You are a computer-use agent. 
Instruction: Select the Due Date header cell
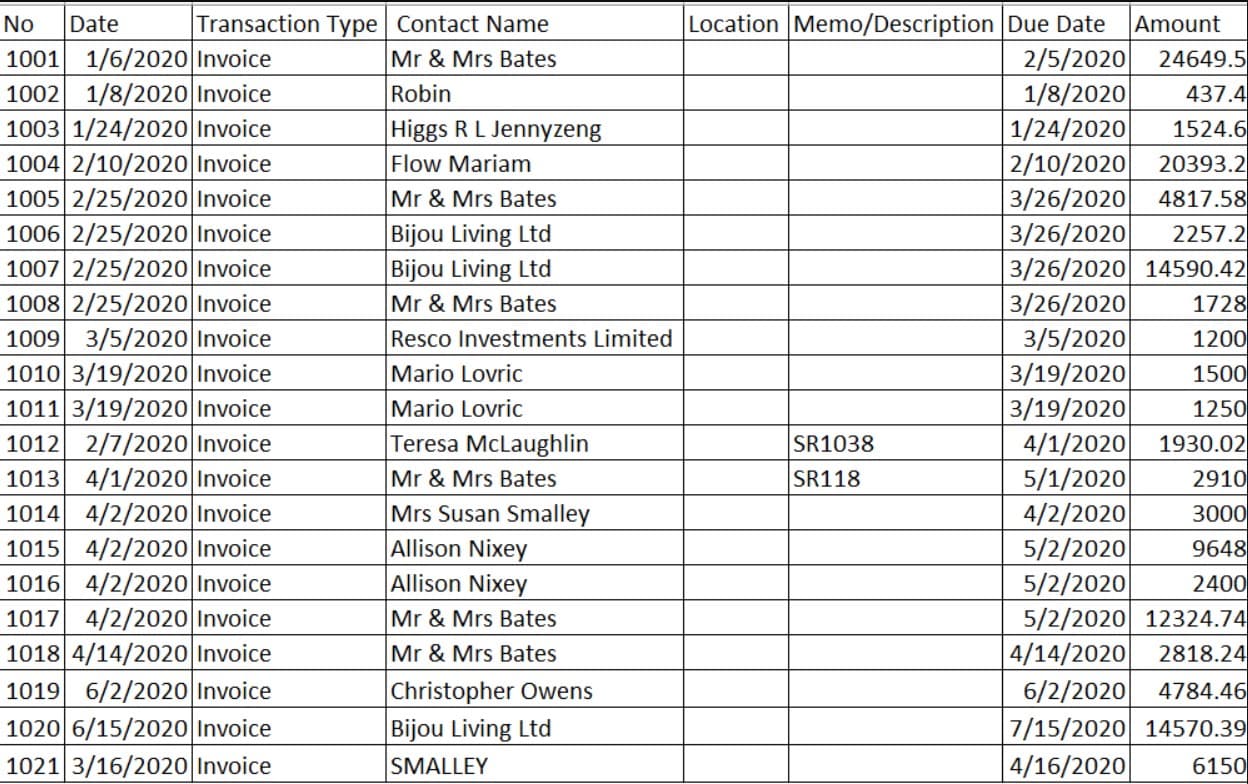1066,23
